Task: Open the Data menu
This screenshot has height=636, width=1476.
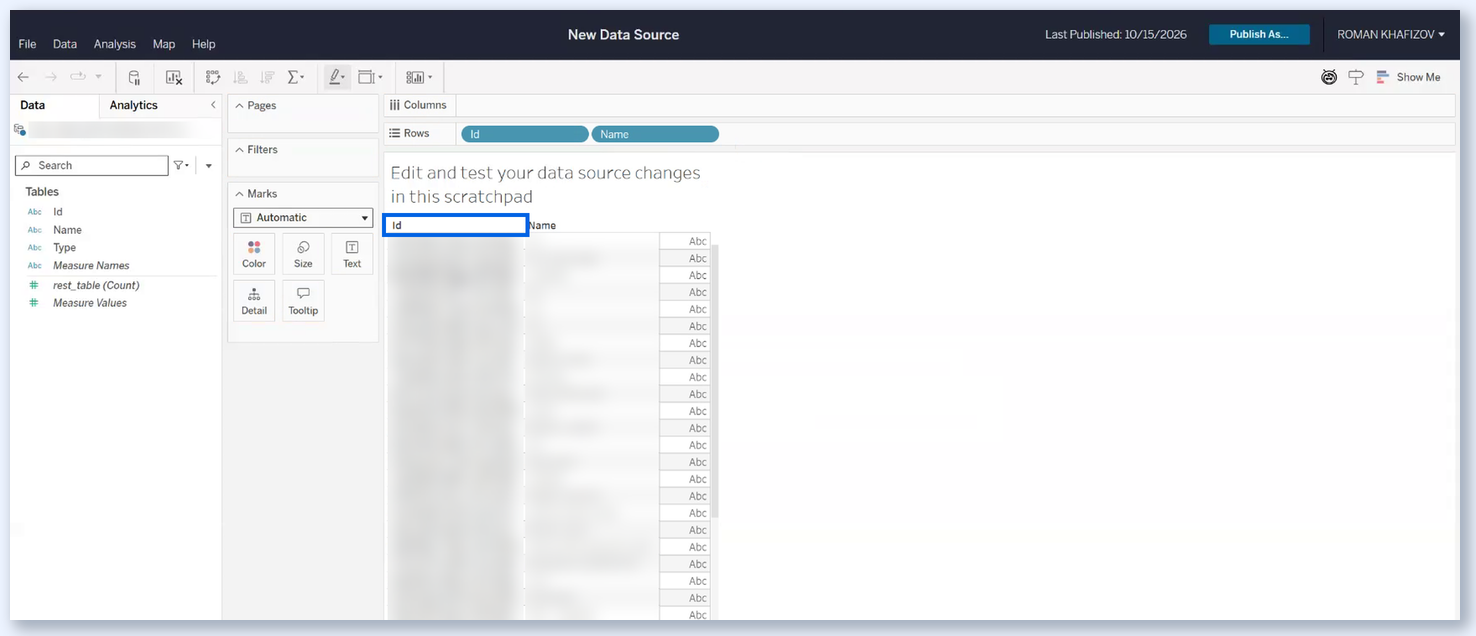Action: click(65, 44)
